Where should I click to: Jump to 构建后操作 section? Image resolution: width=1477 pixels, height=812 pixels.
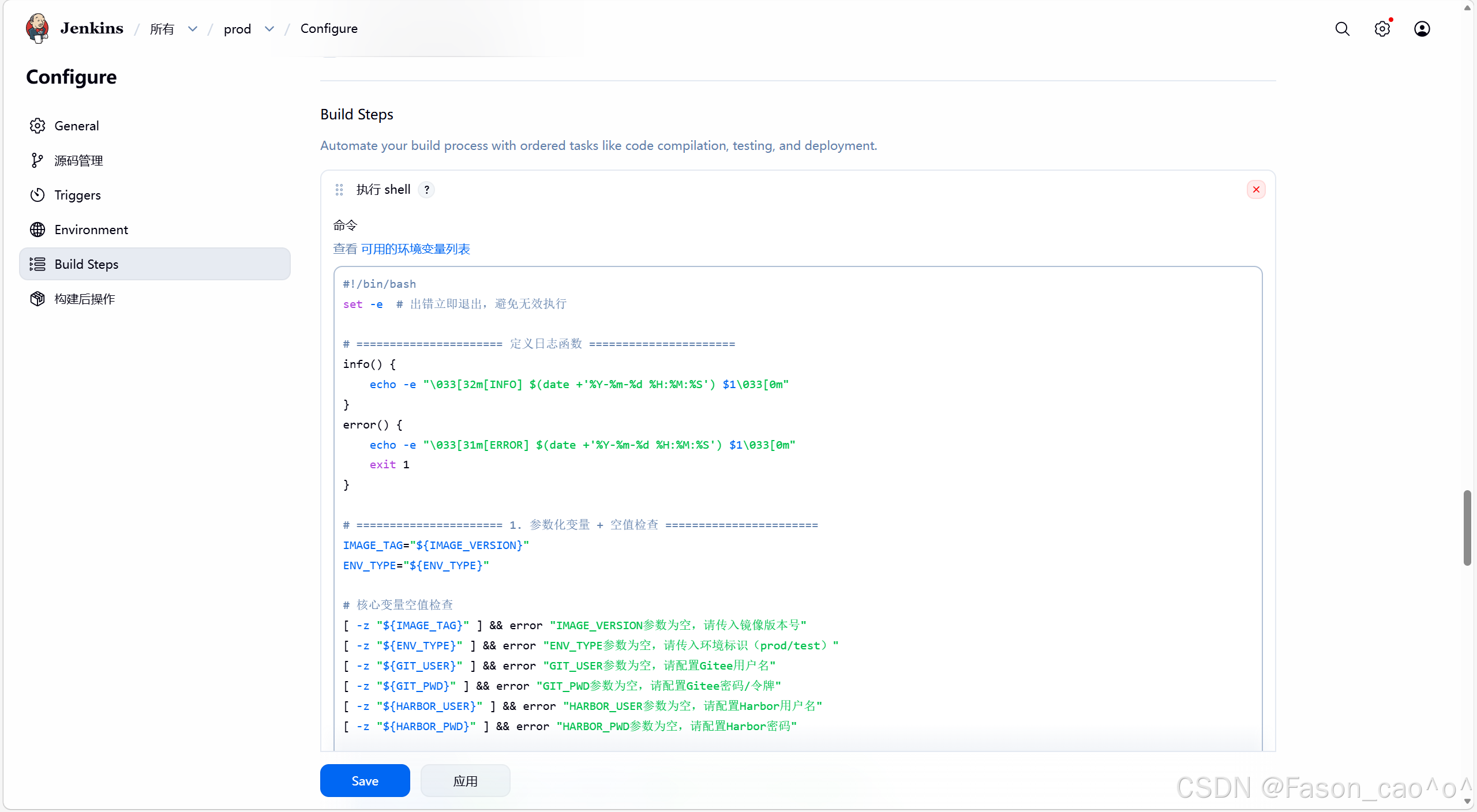click(85, 299)
